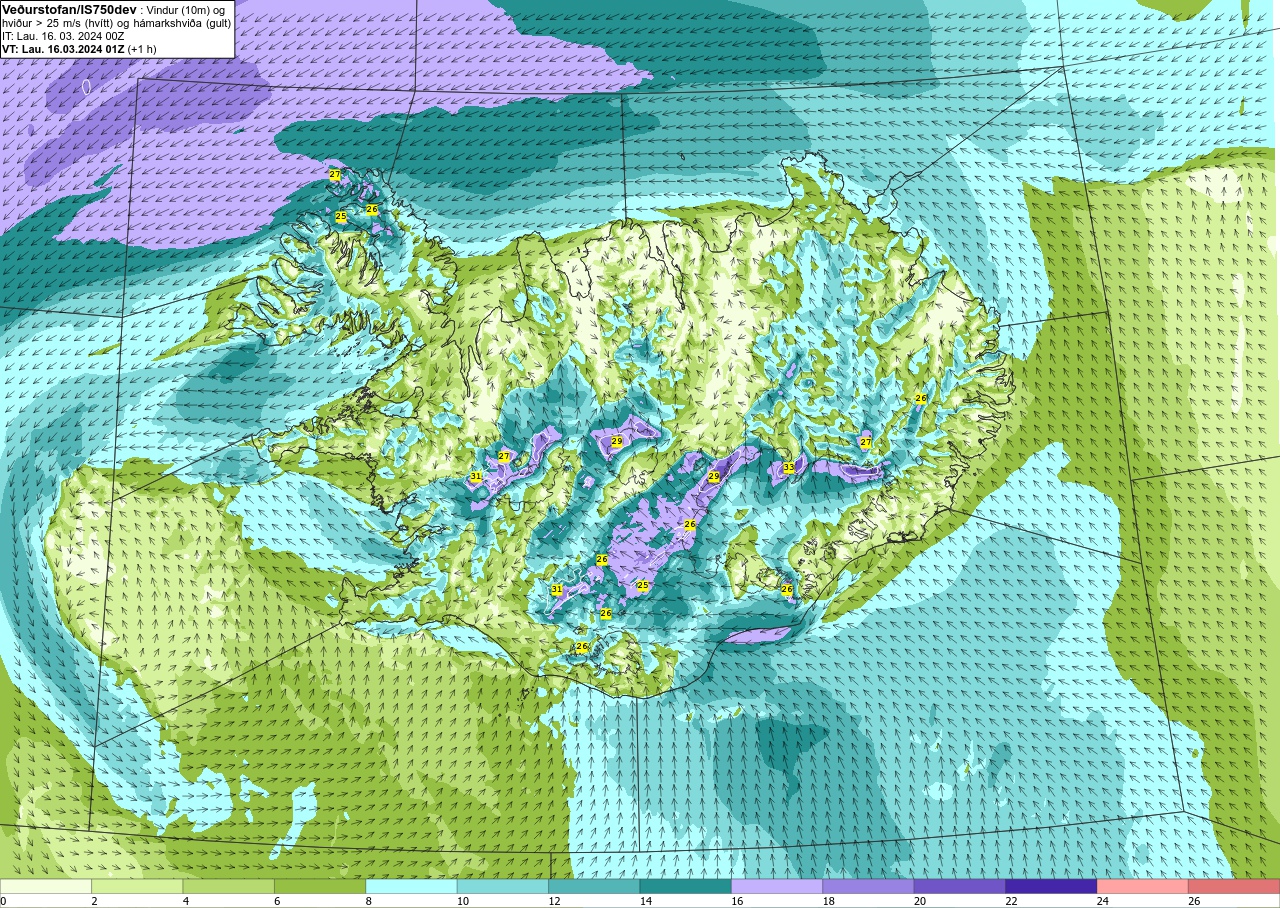Click the legend scale number "18"
Image resolution: width=1280 pixels, height=908 pixels.
[828, 901]
